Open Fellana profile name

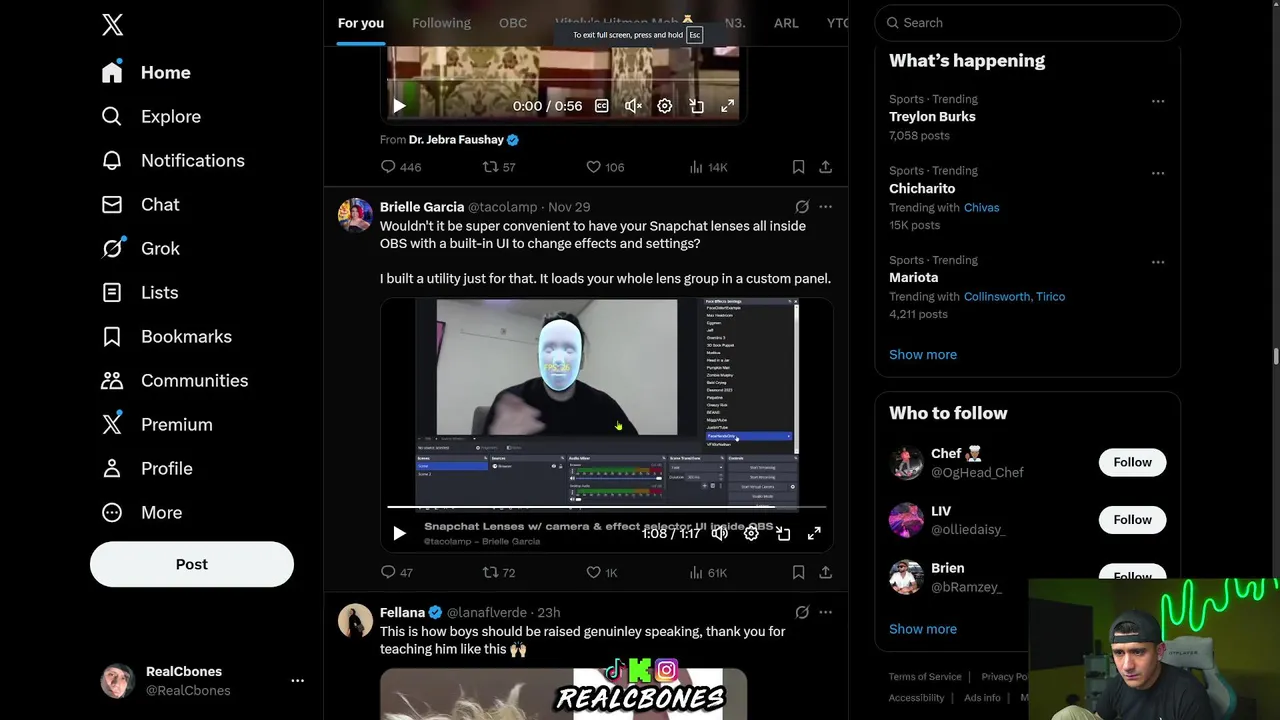click(x=402, y=613)
